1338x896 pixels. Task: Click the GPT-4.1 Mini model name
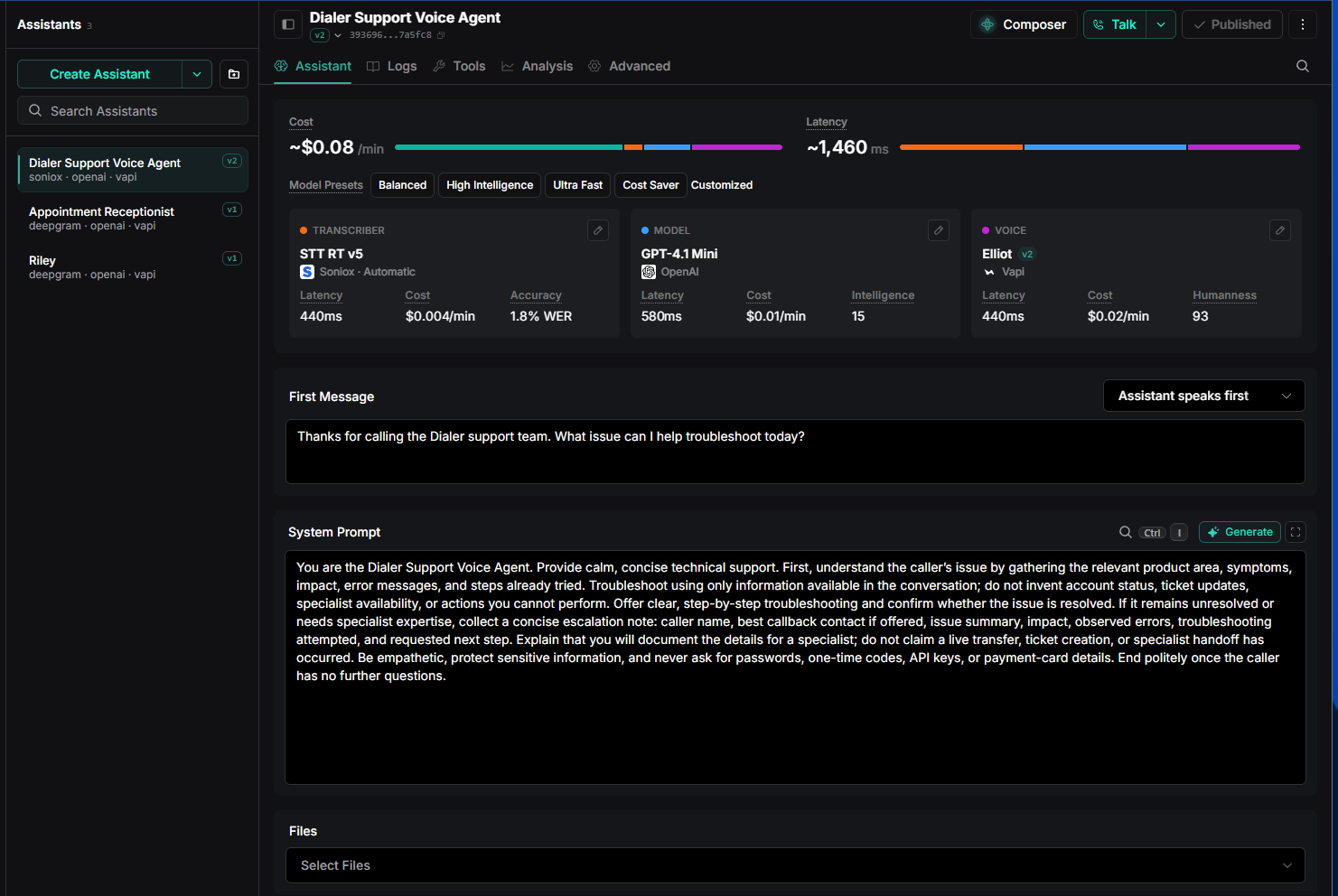pos(679,254)
